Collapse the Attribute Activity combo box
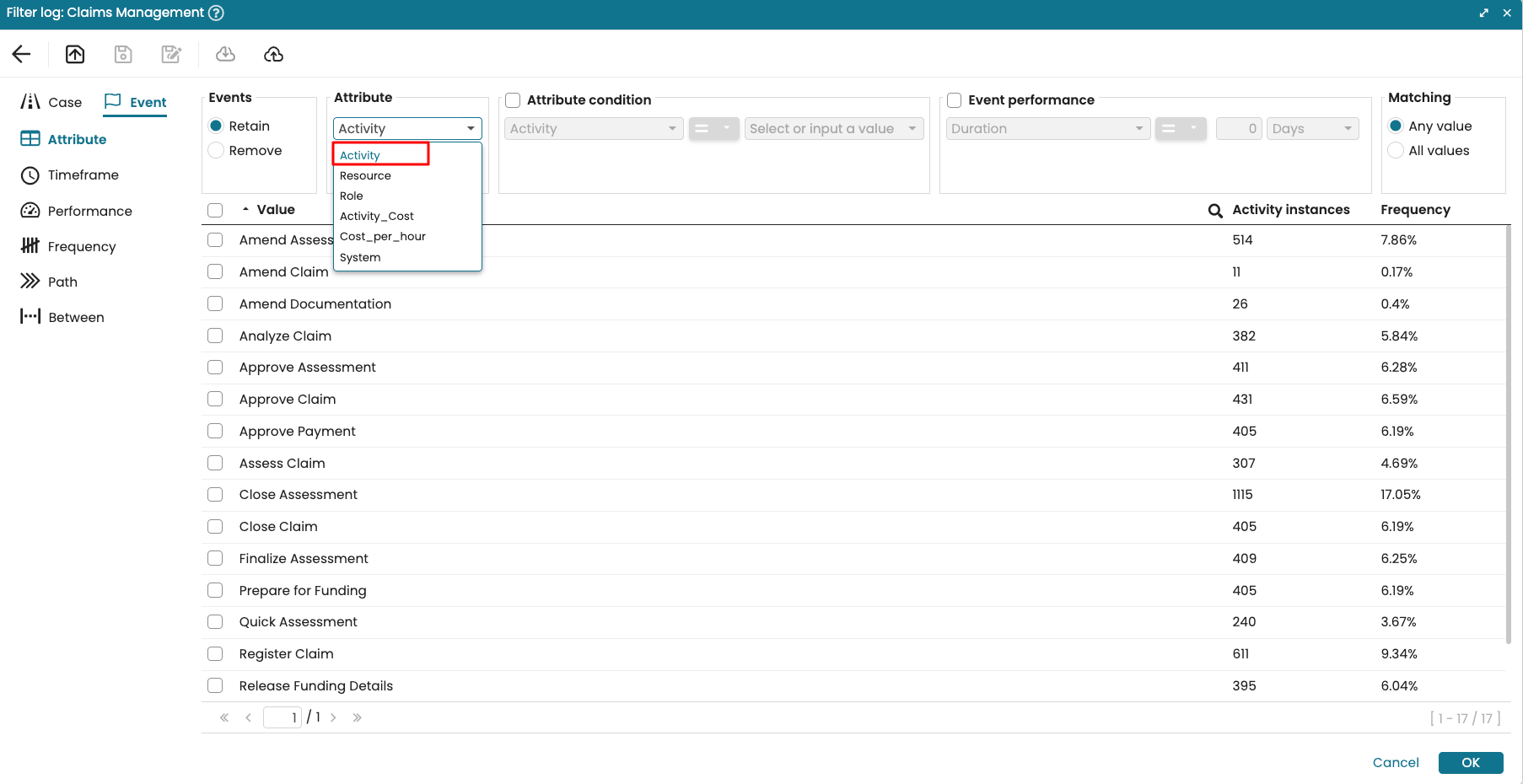1523x784 pixels. coord(470,129)
